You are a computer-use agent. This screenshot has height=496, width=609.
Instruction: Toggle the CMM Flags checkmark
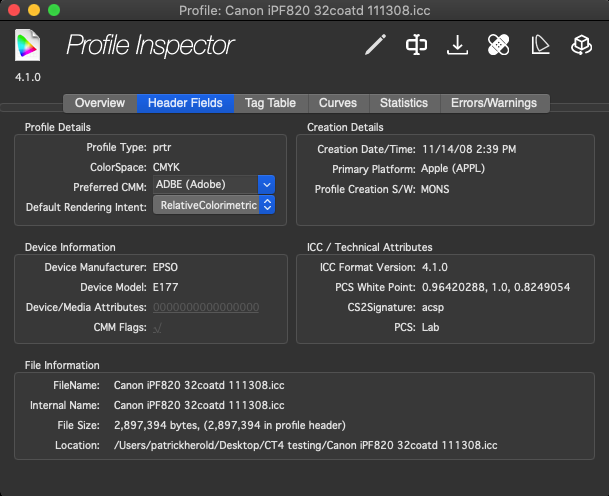157,328
